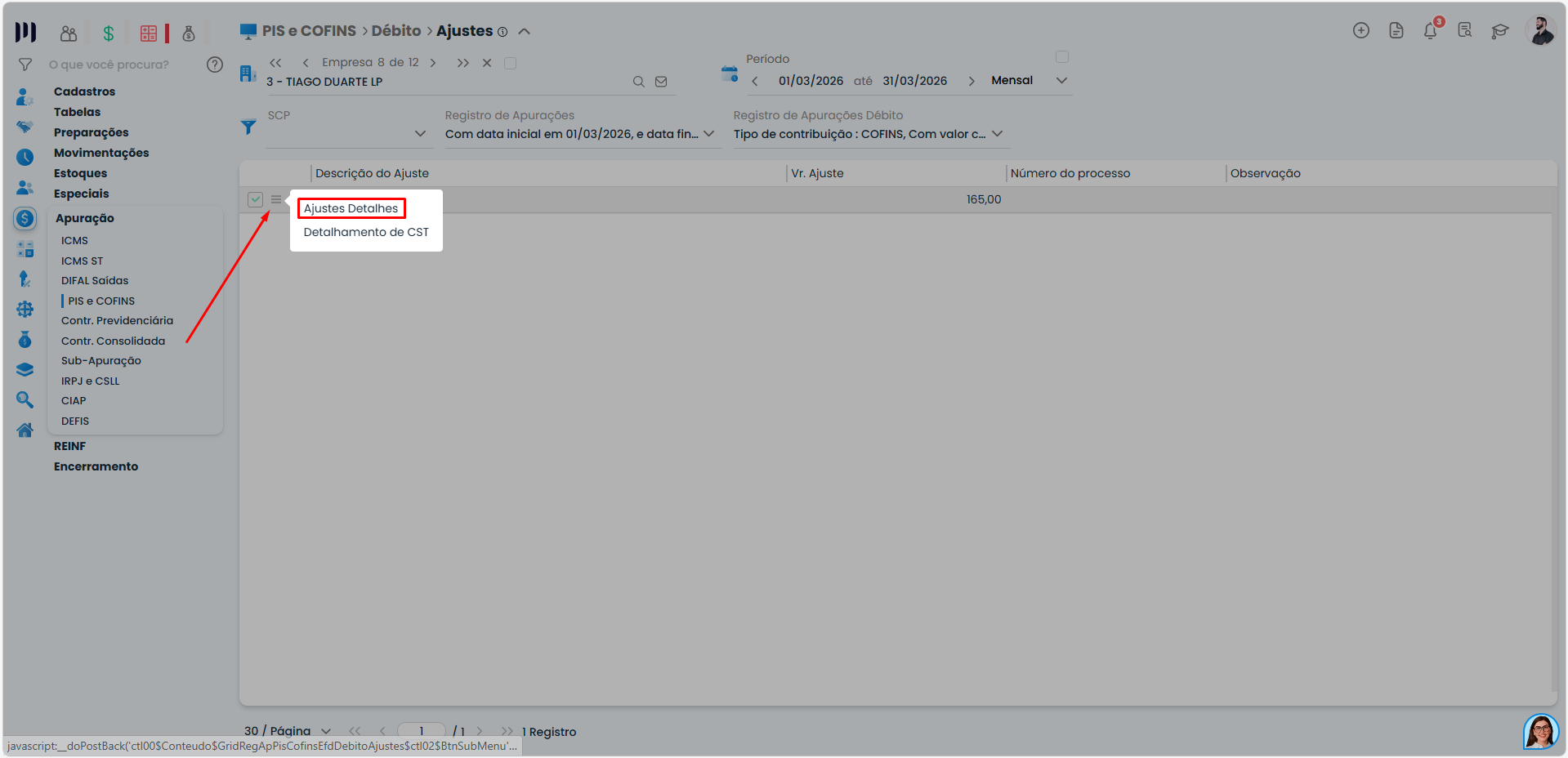Open the 30 / Página size dropdown
The image size is (1568, 758).
288,731
